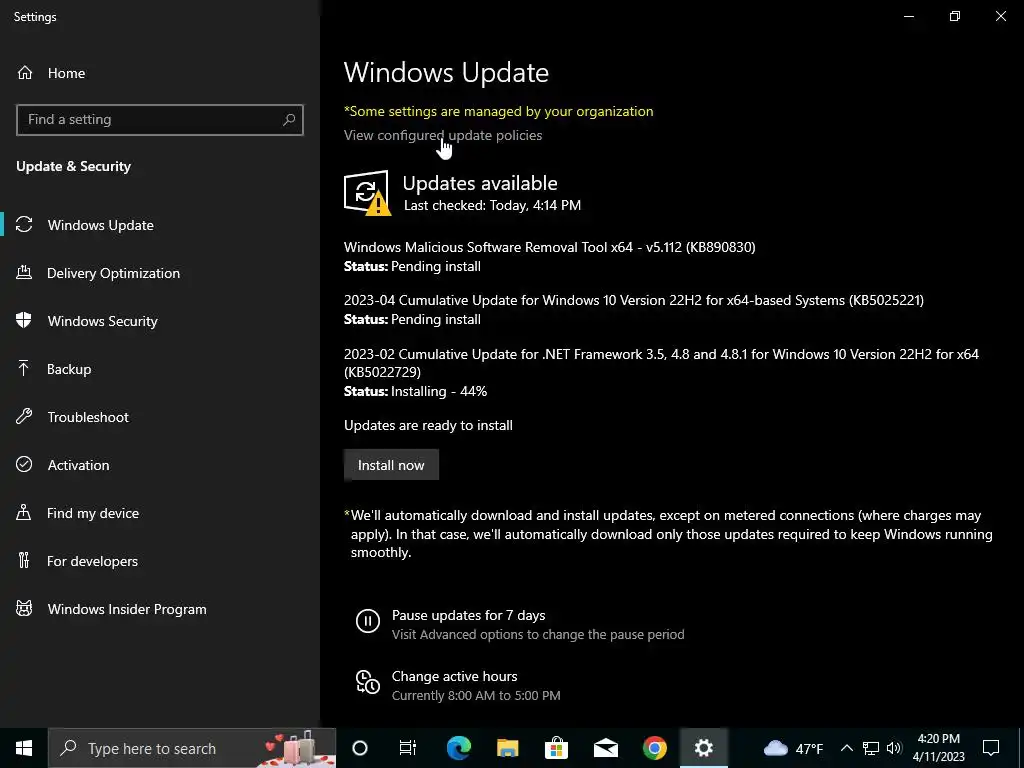
Task: Open Cortana circle in taskbar
Action: (360, 748)
